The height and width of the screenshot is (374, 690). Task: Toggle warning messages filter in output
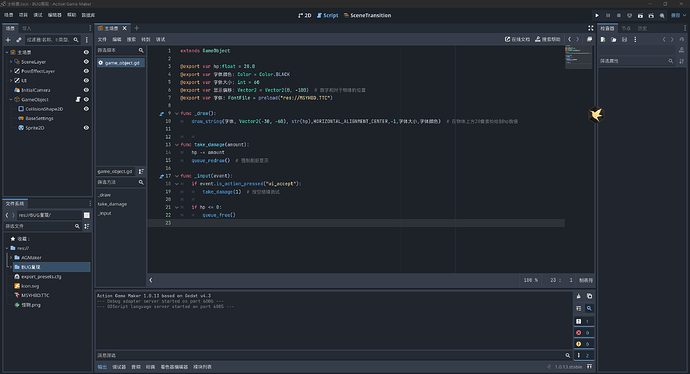click(x=584, y=344)
